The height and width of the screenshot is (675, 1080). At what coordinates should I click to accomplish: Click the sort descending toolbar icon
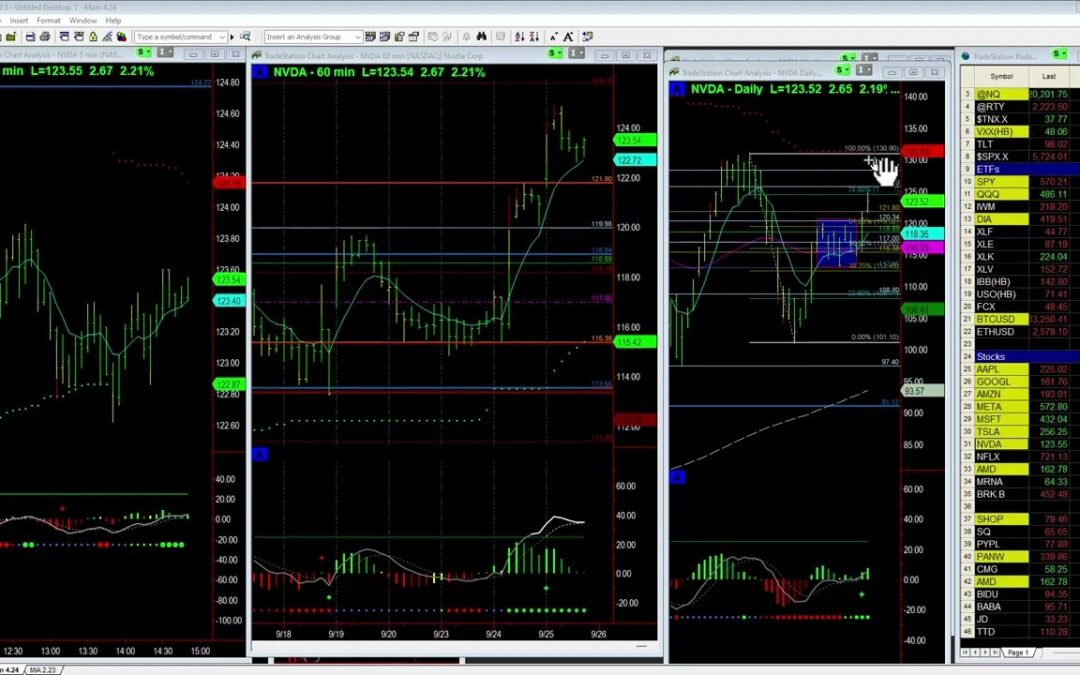click(534, 37)
